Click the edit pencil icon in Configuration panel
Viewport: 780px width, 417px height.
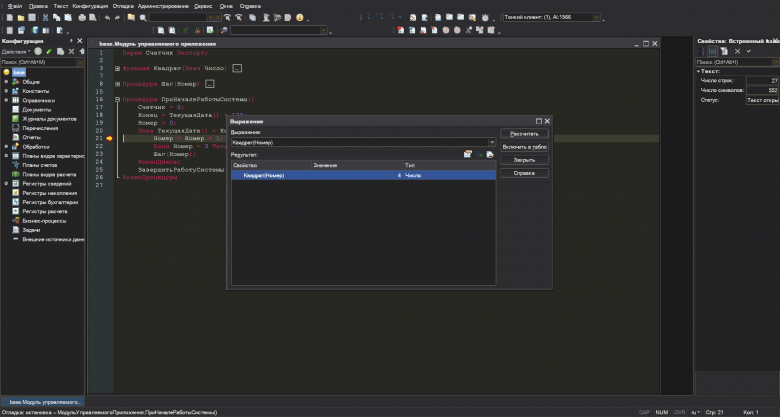49,51
